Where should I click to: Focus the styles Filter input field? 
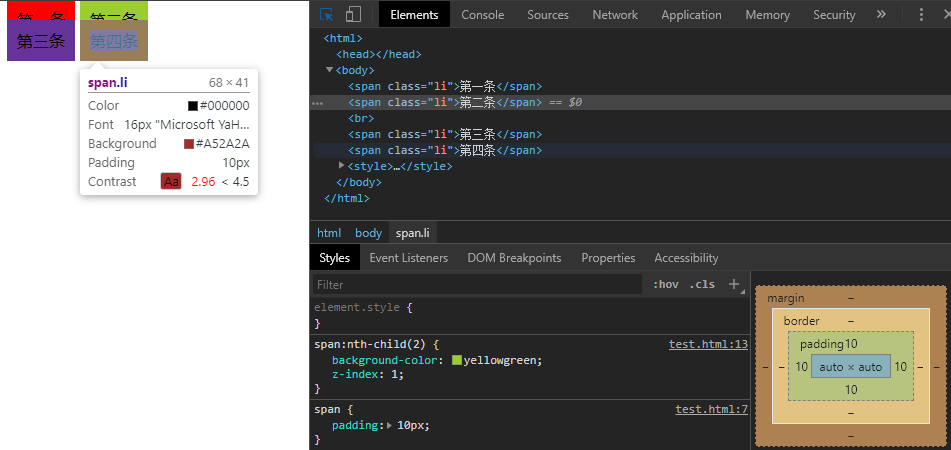tap(476, 285)
